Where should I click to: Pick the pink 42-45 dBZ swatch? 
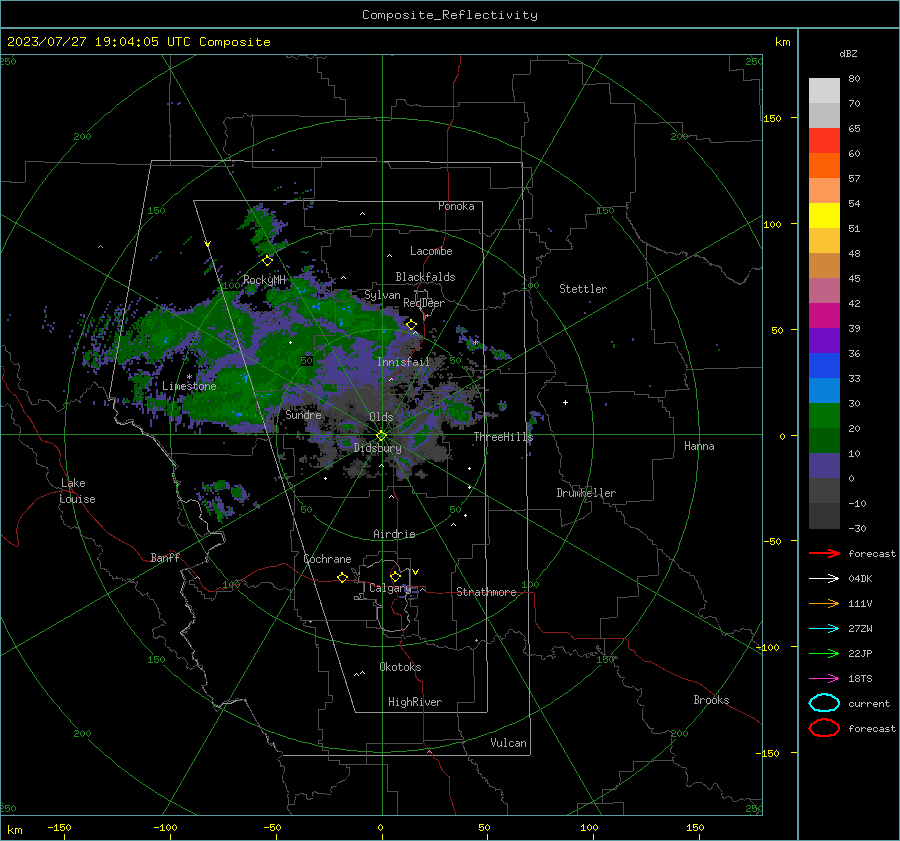pyautogui.click(x=824, y=290)
